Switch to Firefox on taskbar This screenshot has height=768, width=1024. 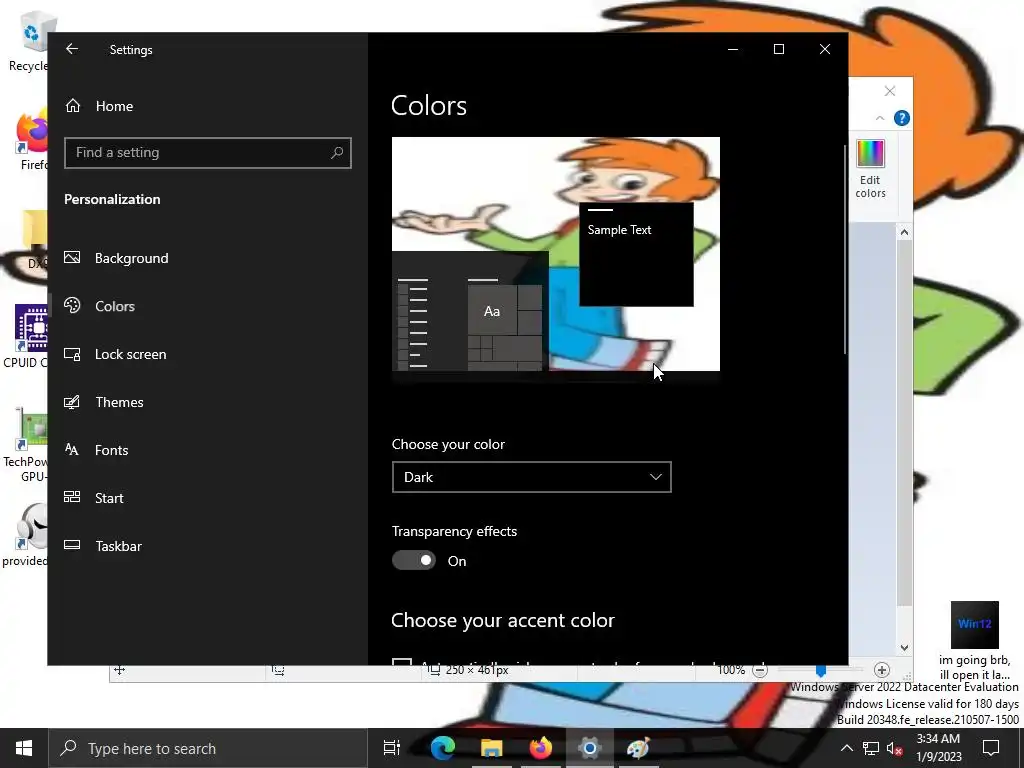click(540, 748)
